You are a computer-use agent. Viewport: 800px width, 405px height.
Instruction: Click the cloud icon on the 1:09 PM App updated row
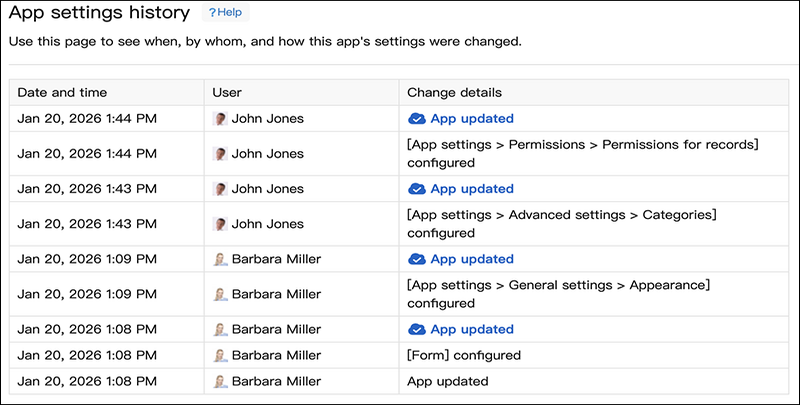[417, 259]
